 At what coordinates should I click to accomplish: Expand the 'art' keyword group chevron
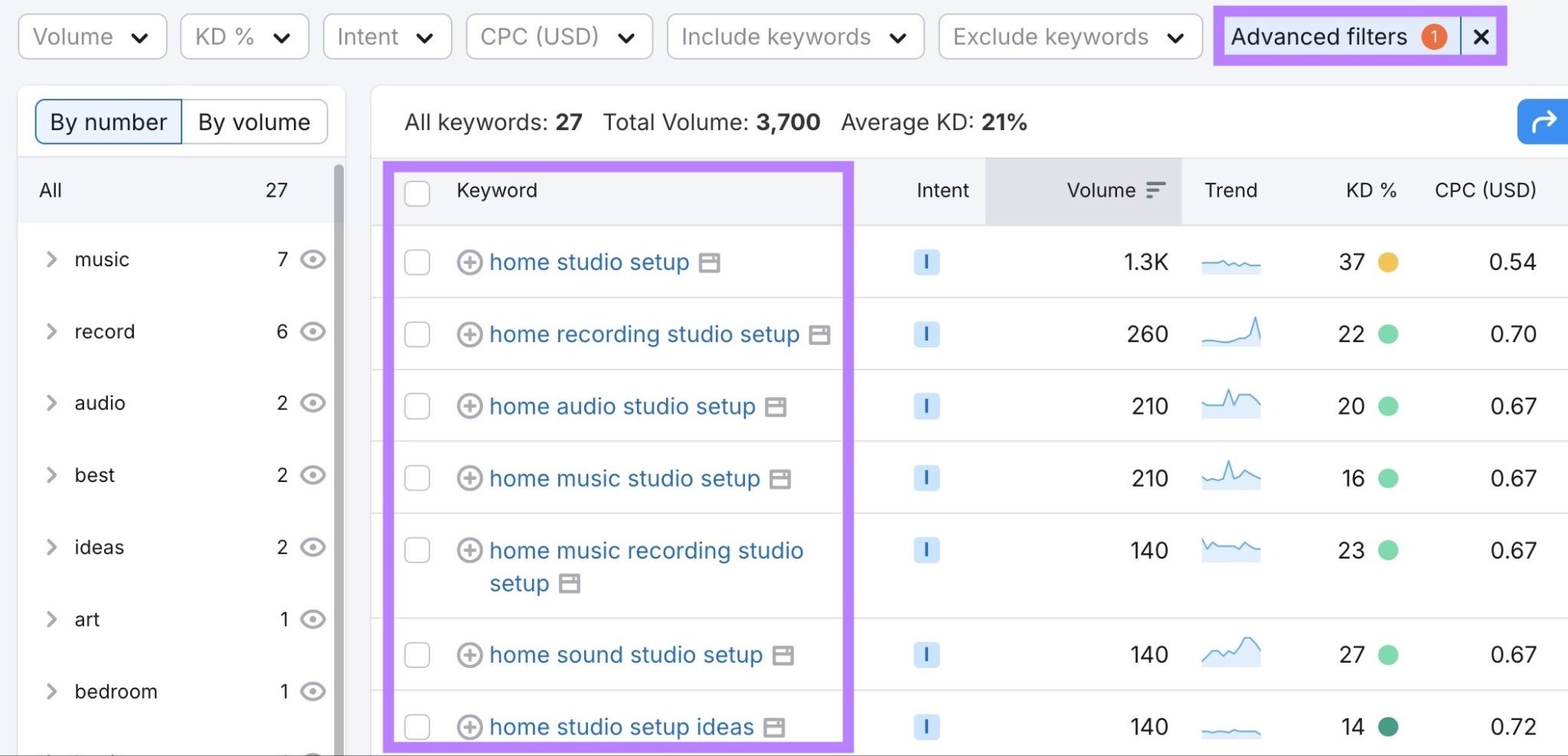(51, 619)
